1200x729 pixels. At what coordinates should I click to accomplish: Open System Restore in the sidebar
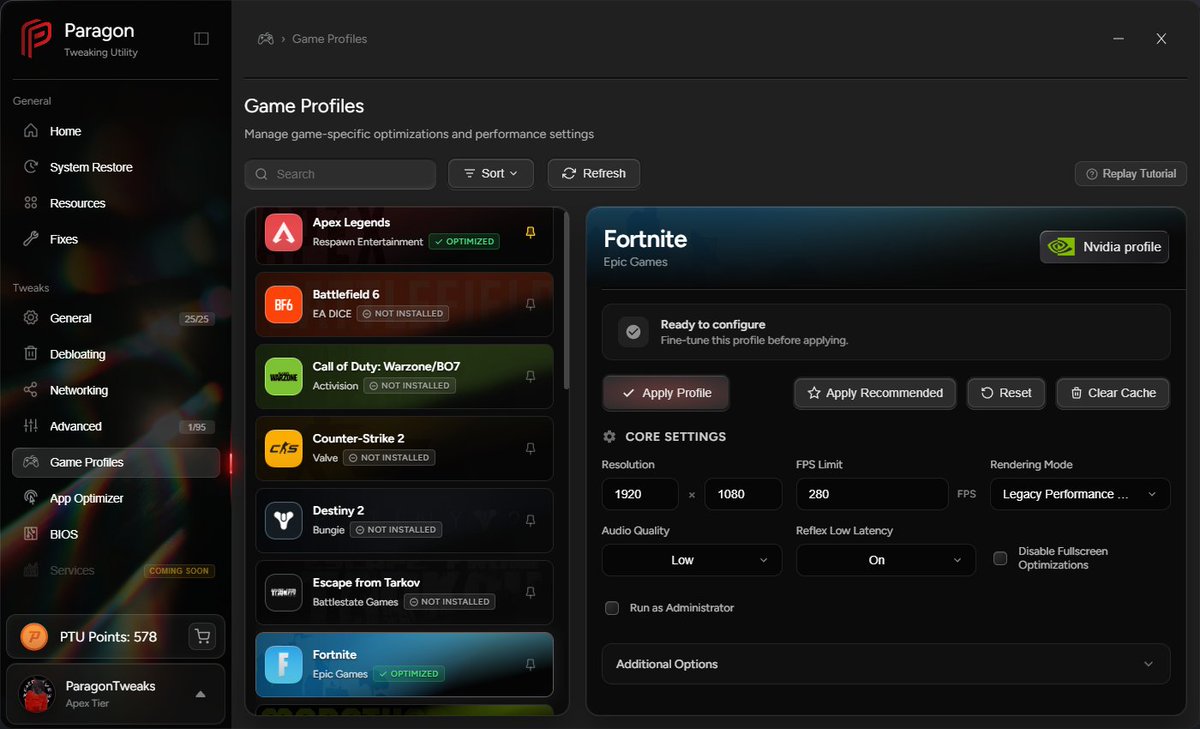pyautogui.click(x=116, y=167)
